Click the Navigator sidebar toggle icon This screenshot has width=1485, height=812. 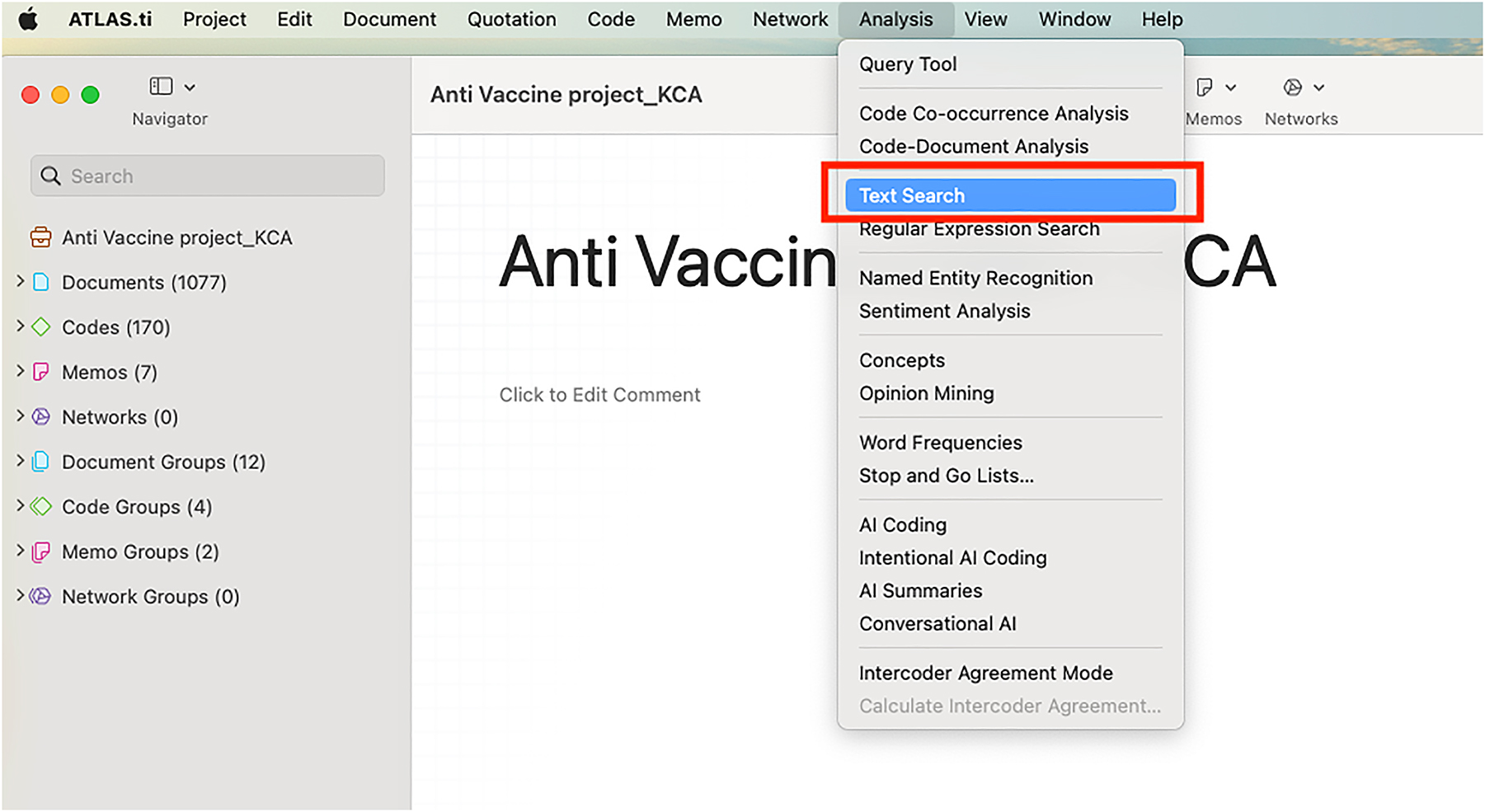point(161,87)
